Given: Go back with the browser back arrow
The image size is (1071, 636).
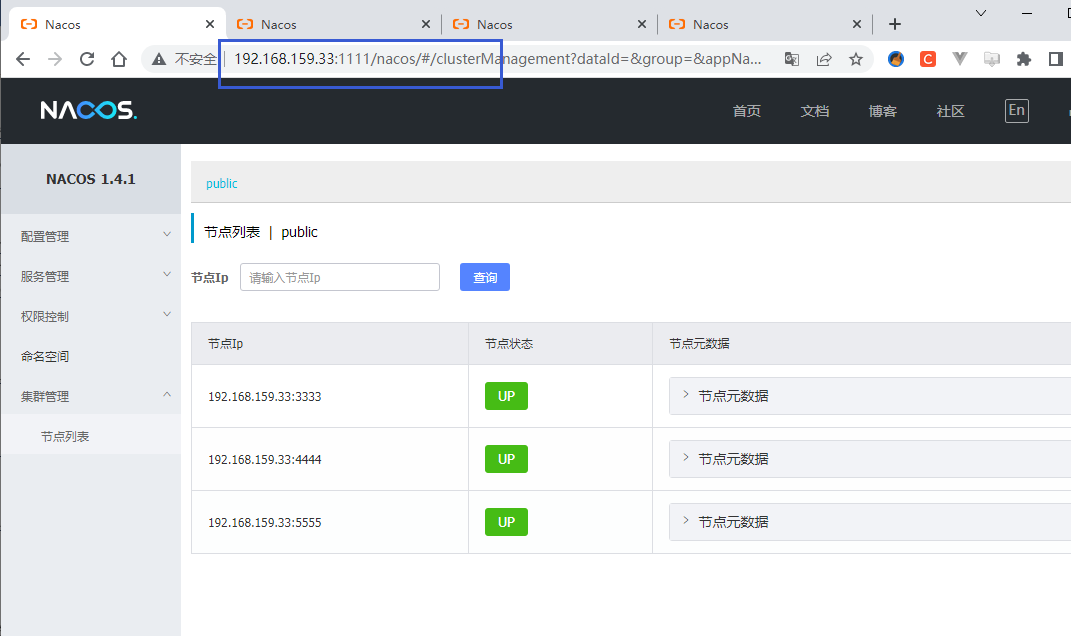Looking at the screenshot, I should click(x=23, y=59).
